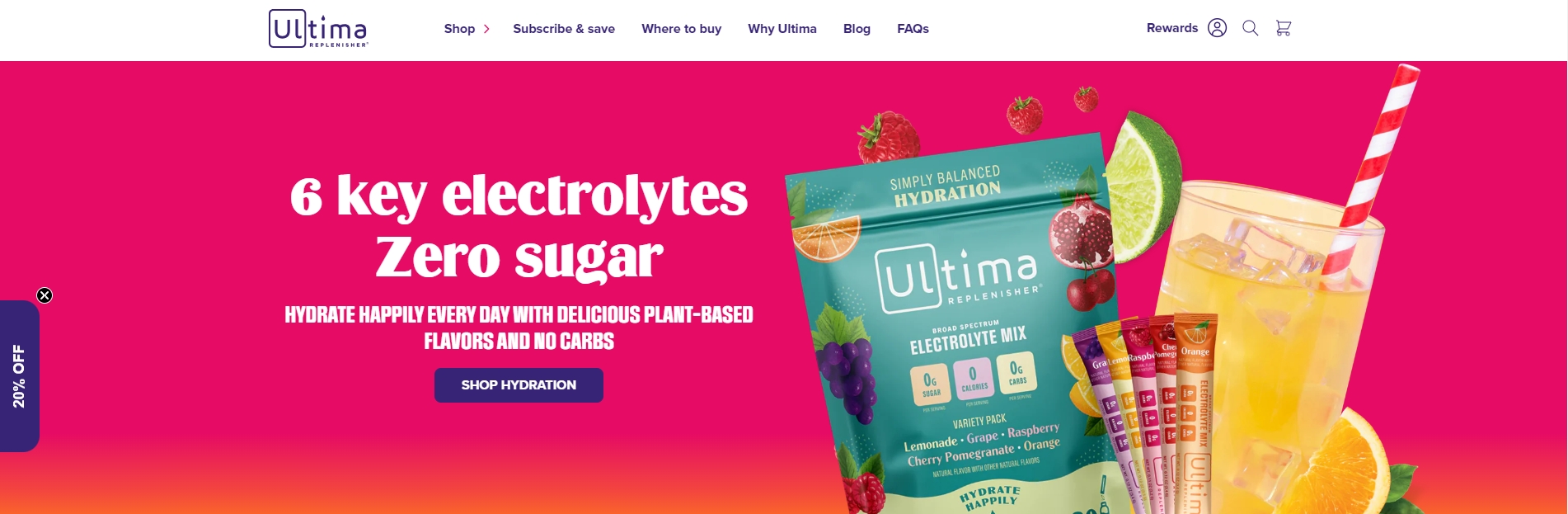Open the search magnifier icon
Screen dimensions: 1568x514
point(1250,28)
